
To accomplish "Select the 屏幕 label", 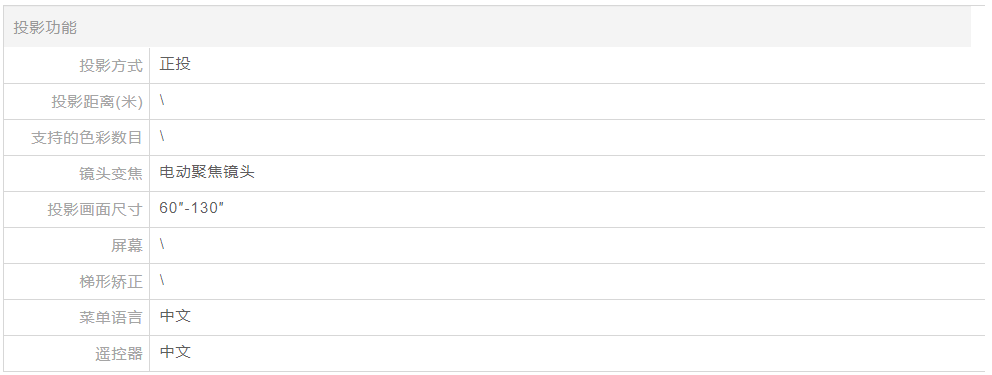I will point(127,245).
